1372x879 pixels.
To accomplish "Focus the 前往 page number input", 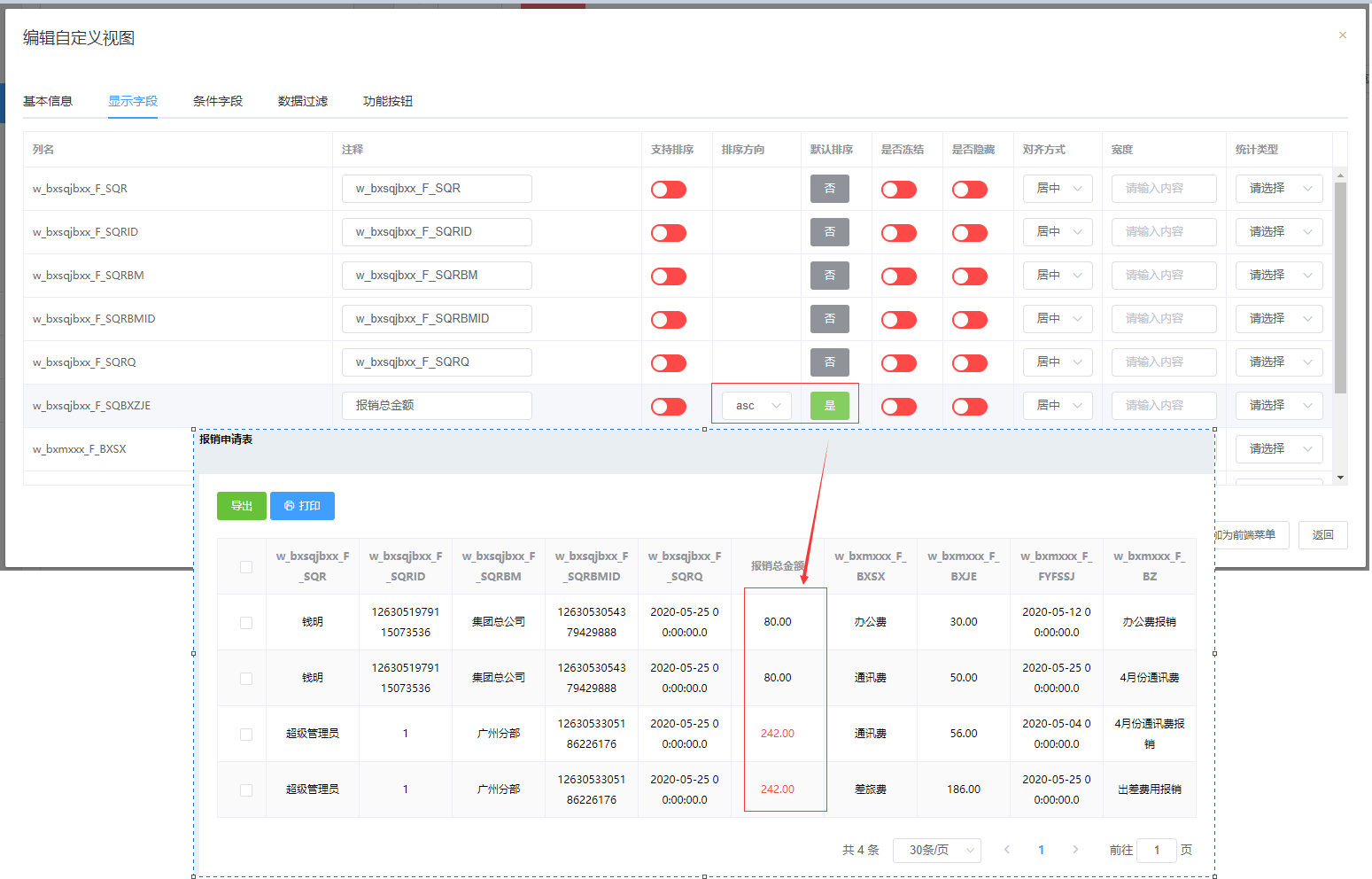I will [x=1157, y=851].
